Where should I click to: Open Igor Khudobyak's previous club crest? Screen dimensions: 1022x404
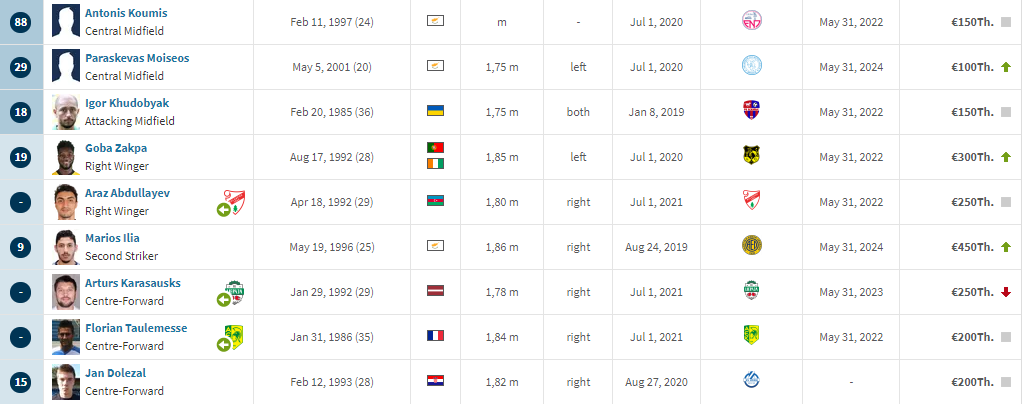752,110
